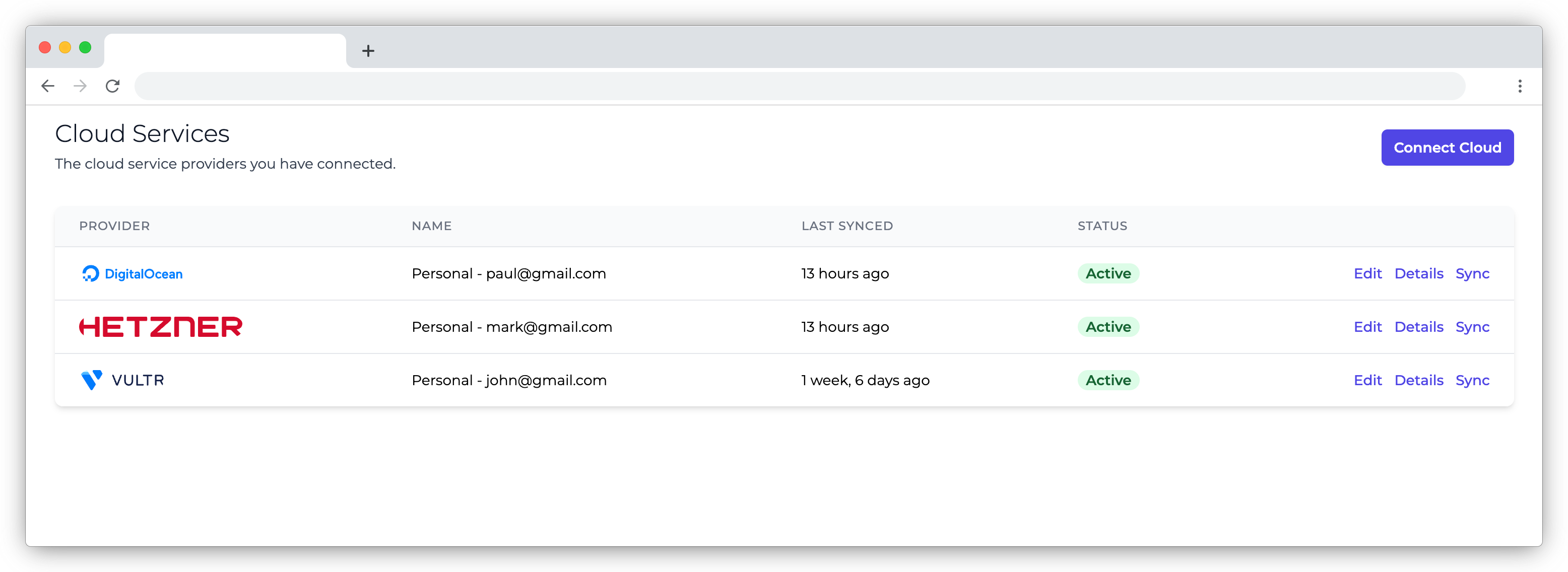Click the yellow minimize window button
Viewport: 1568px width, 572px height.
pyautogui.click(x=65, y=47)
